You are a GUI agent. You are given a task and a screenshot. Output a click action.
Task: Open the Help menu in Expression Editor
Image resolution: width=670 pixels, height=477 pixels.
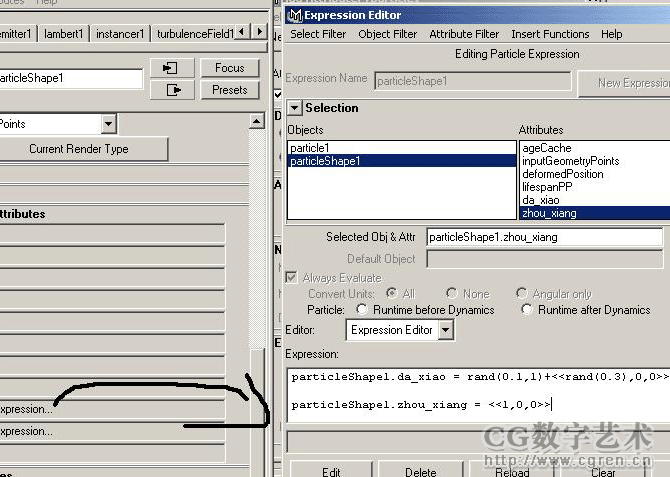point(611,34)
